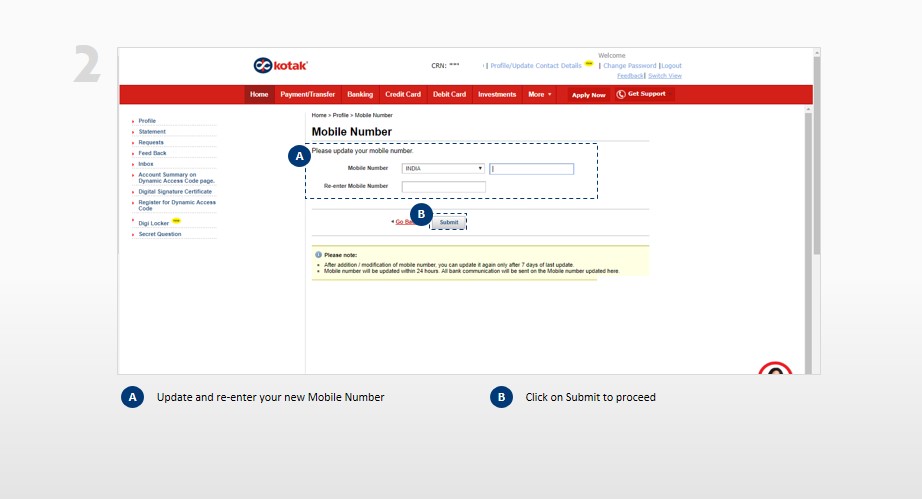The width and height of the screenshot is (922, 499).
Task: Click the Please note info icon
Action: point(318,255)
